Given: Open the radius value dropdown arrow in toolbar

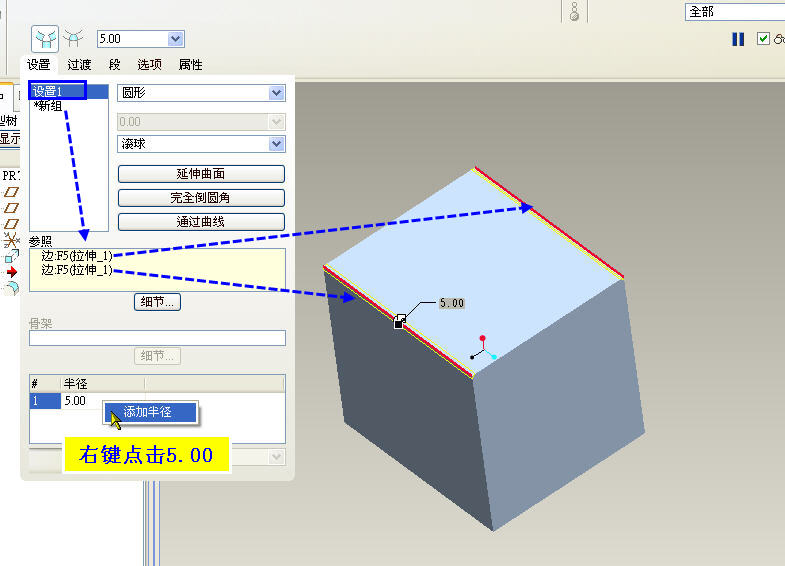Looking at the screenshot, I should point(176,39).
